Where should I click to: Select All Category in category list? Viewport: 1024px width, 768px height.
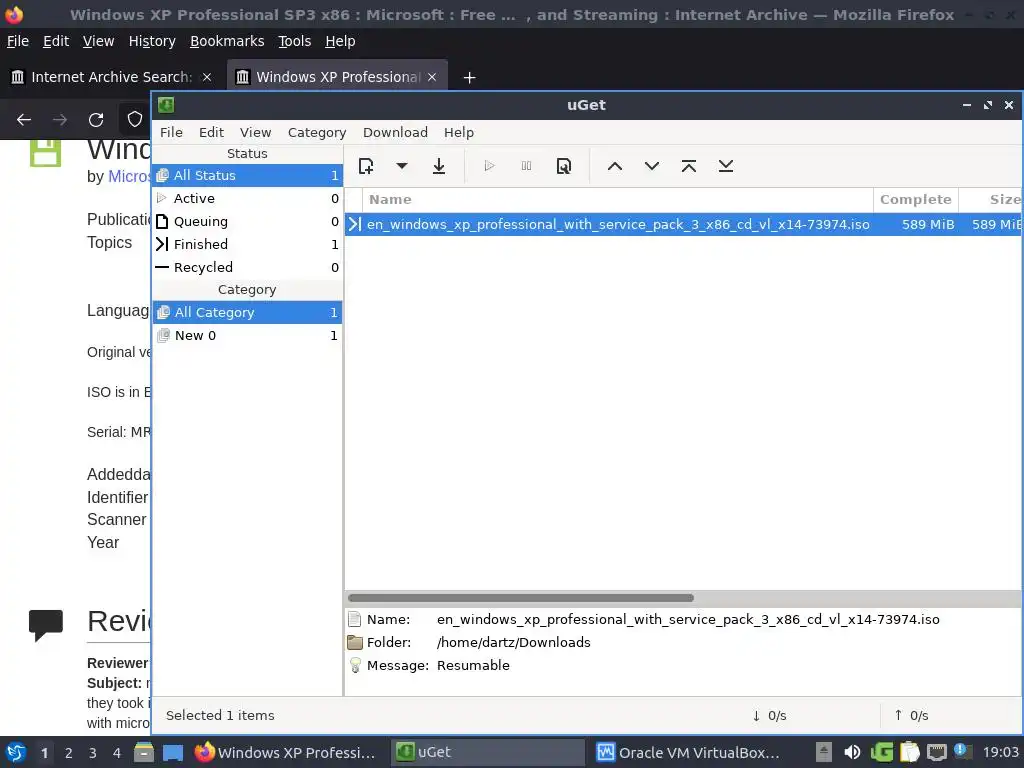[x=248, y=312]
